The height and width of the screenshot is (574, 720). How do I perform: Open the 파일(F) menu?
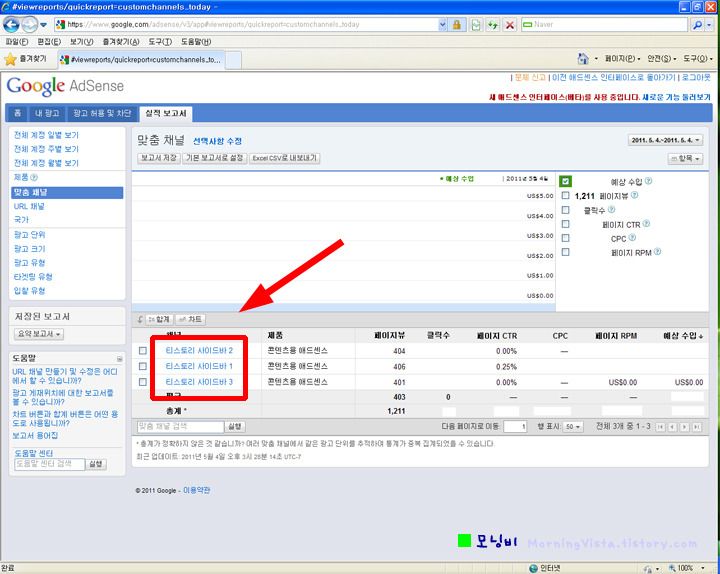[17, 42]
